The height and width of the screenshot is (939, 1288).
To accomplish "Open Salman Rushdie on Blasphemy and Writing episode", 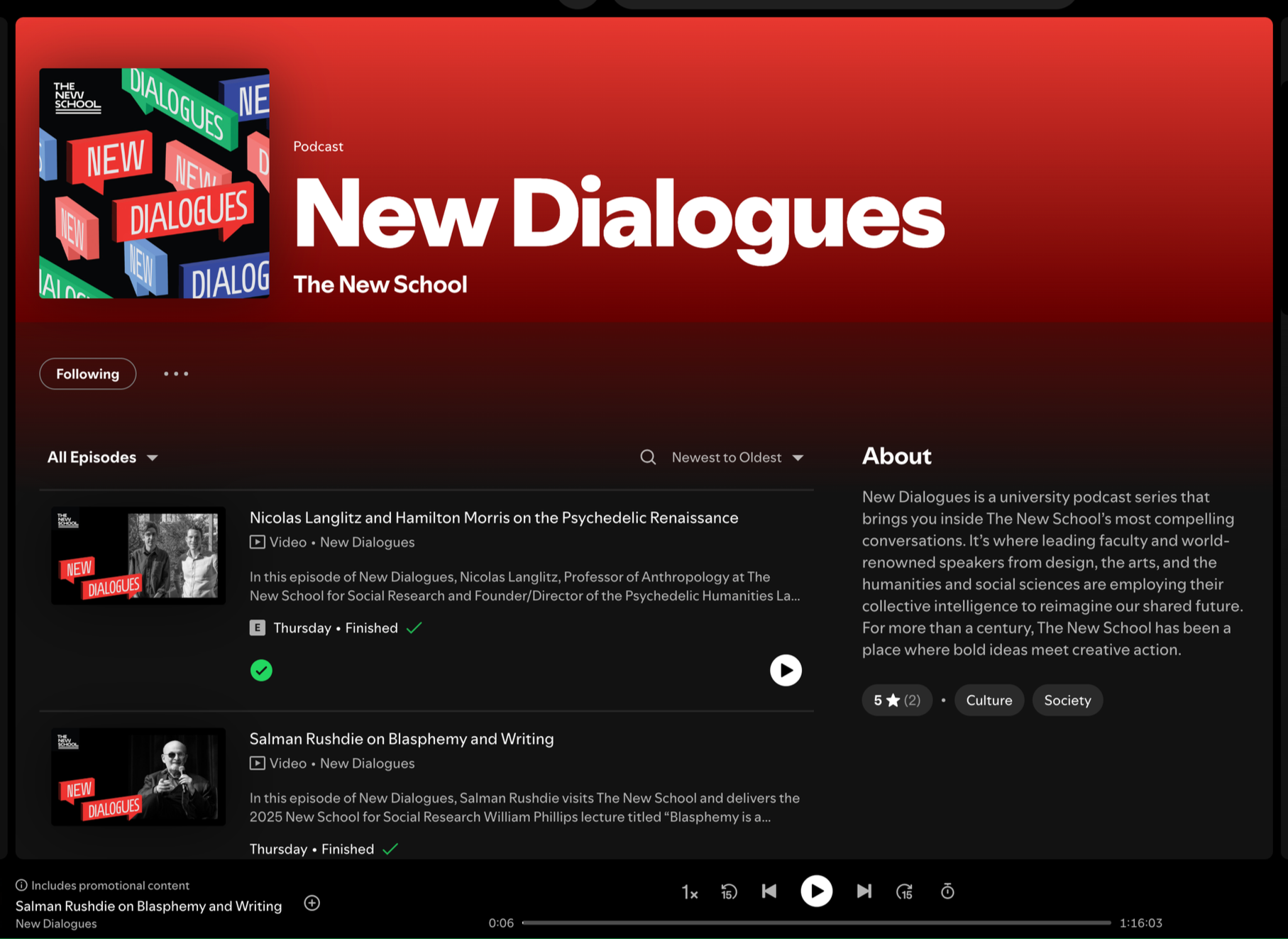I will point(402,739).
